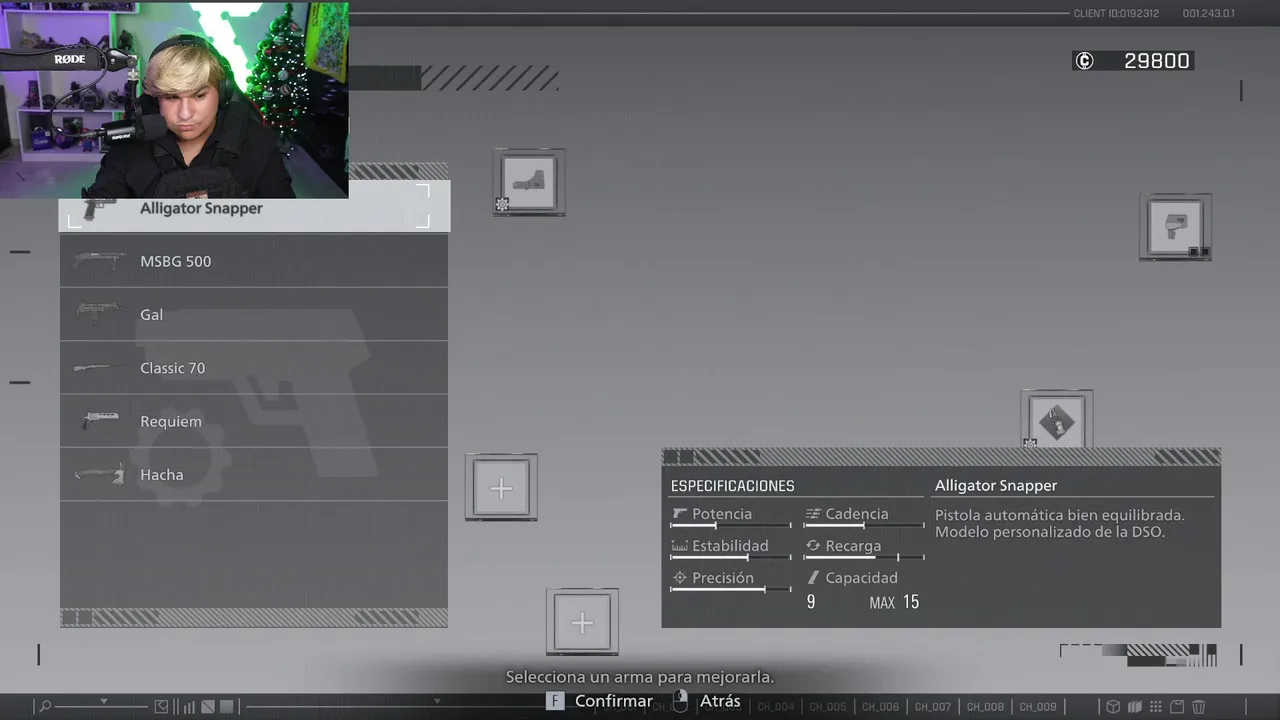The image size is (1280, 720).
Task: Click the Recarga stat bar
Action: point(864,558)
